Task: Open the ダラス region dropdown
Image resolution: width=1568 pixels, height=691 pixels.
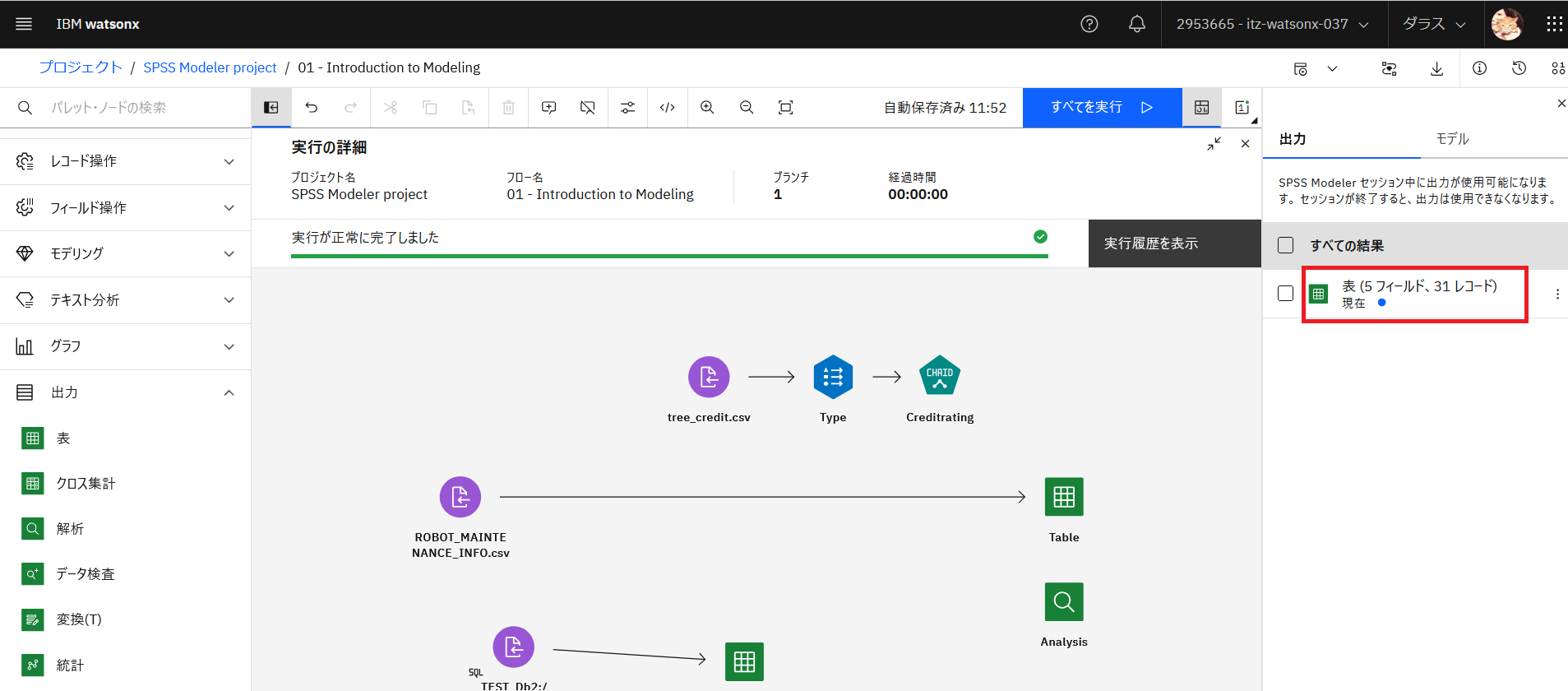Action: [1435, 24]
